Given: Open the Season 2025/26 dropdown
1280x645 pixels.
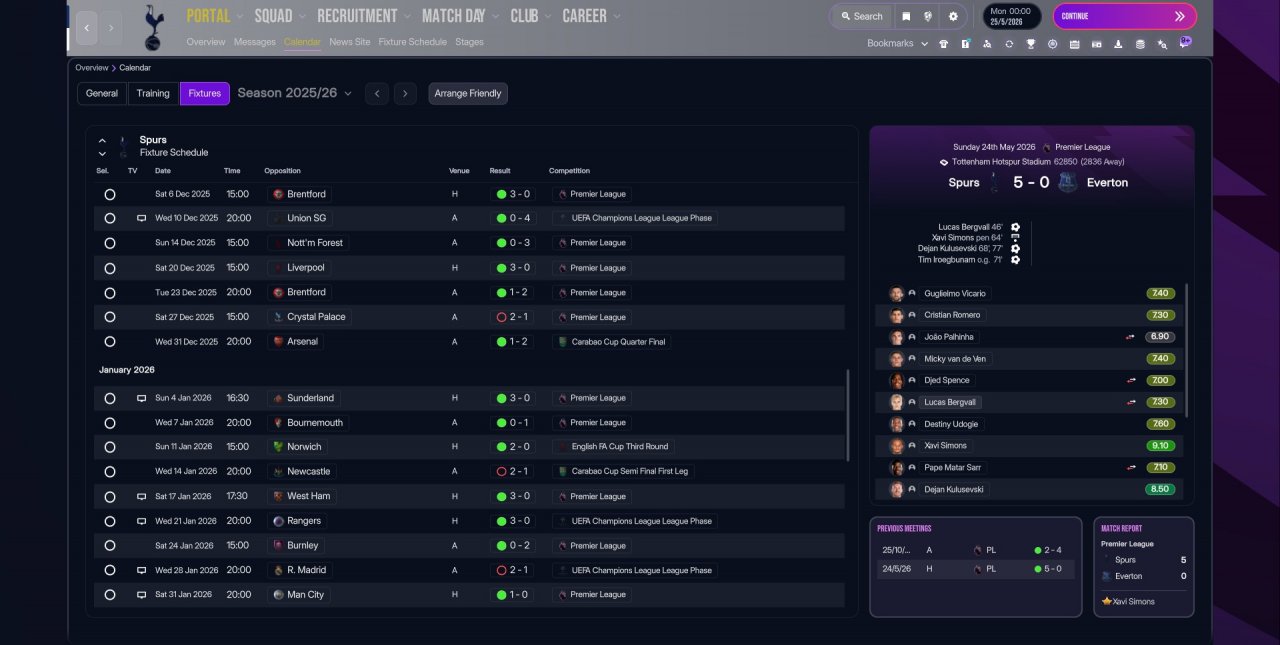Looking at the screenshot, I should point(294,93).
